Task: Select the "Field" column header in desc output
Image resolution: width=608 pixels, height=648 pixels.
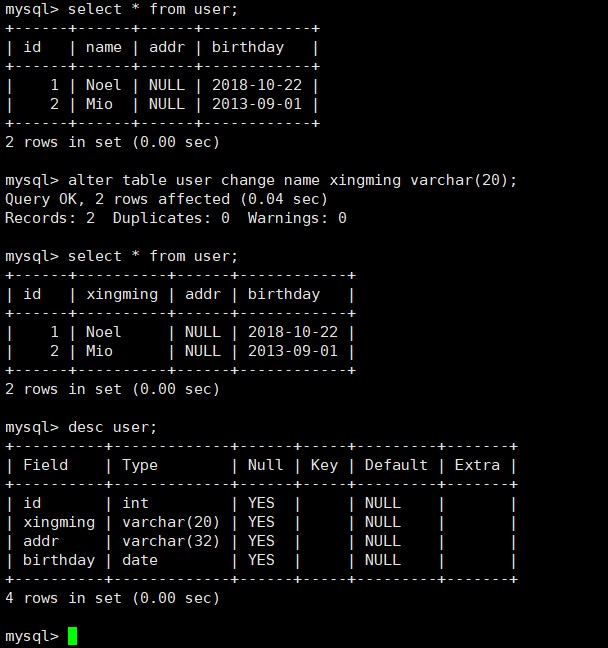Action: [45, 465]
